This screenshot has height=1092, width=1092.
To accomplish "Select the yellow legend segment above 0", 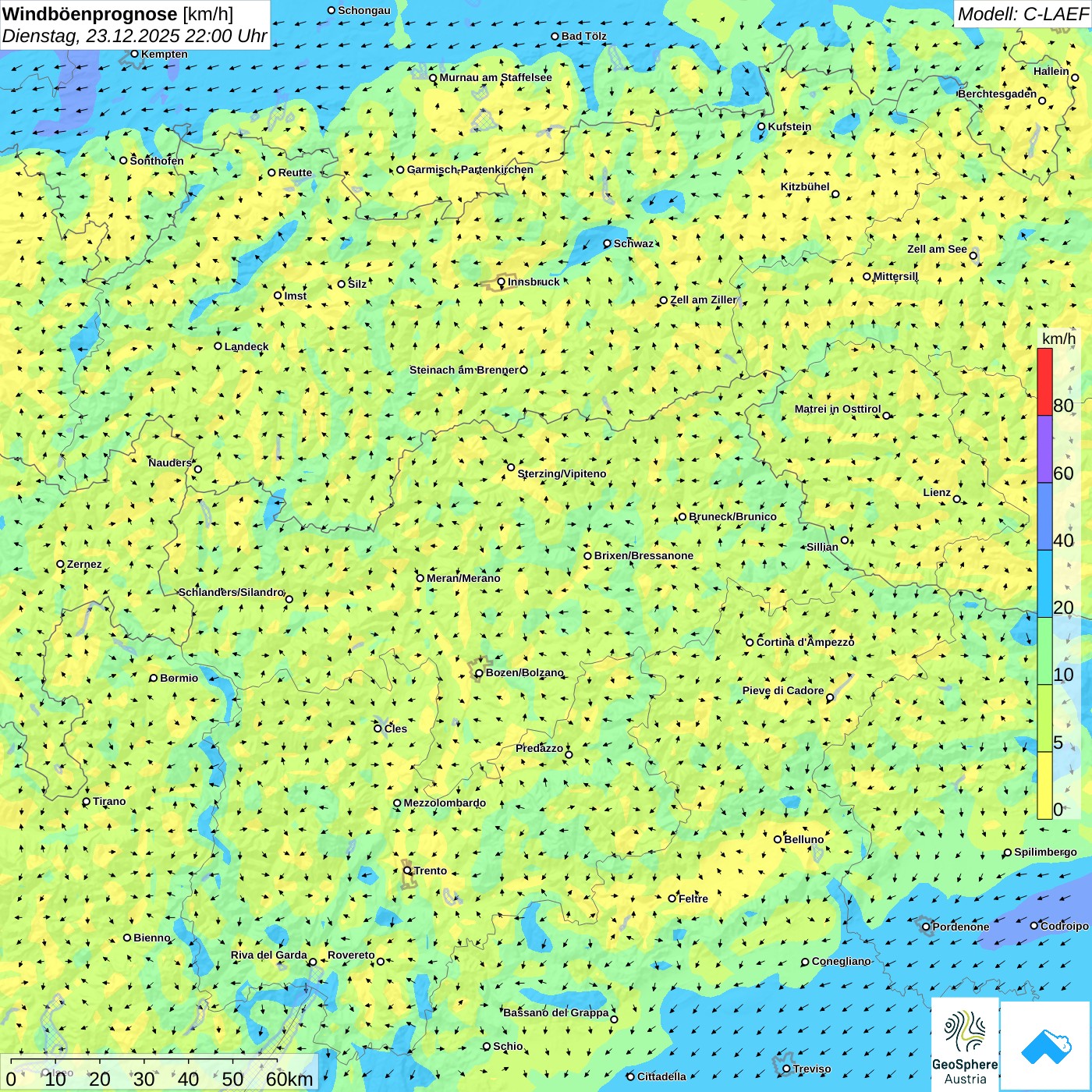I will 1044,785.
